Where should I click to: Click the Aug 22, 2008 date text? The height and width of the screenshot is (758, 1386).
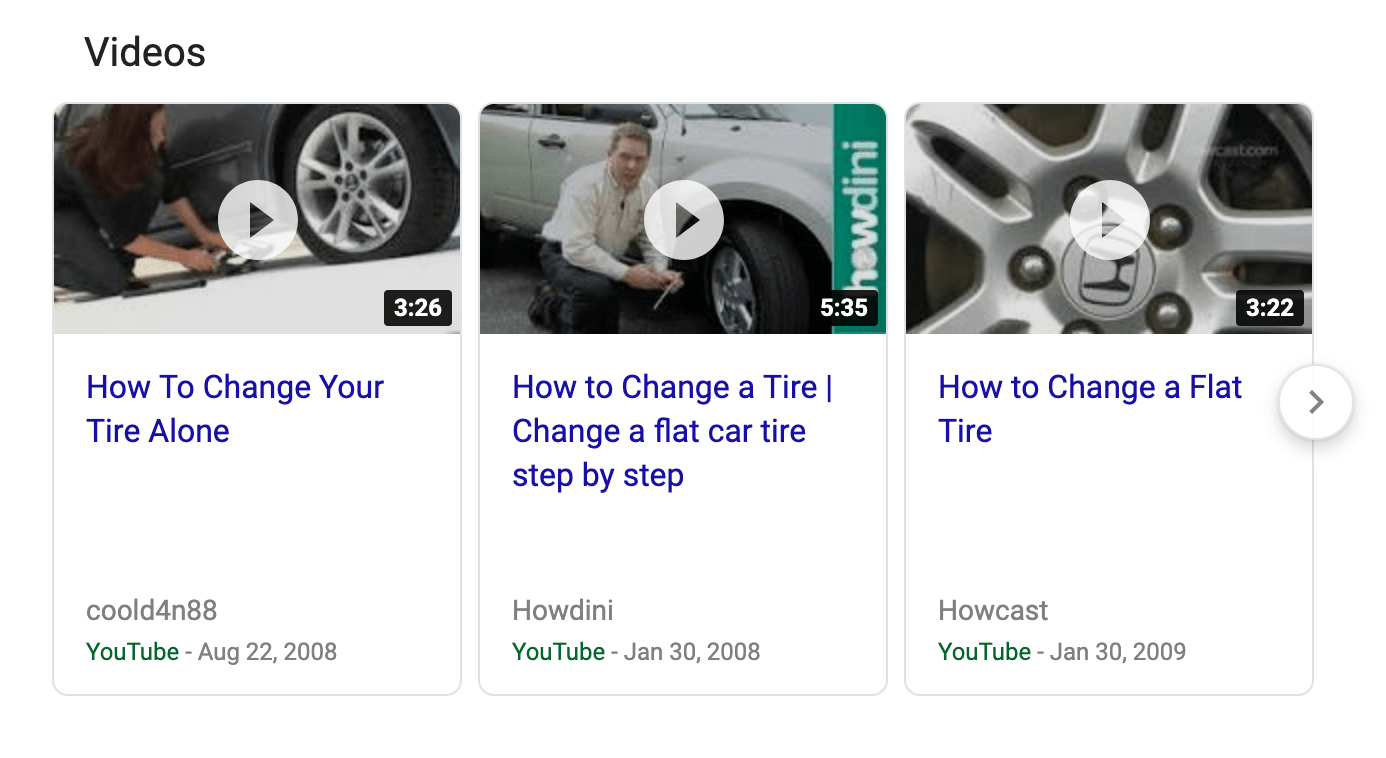(268, 652)
